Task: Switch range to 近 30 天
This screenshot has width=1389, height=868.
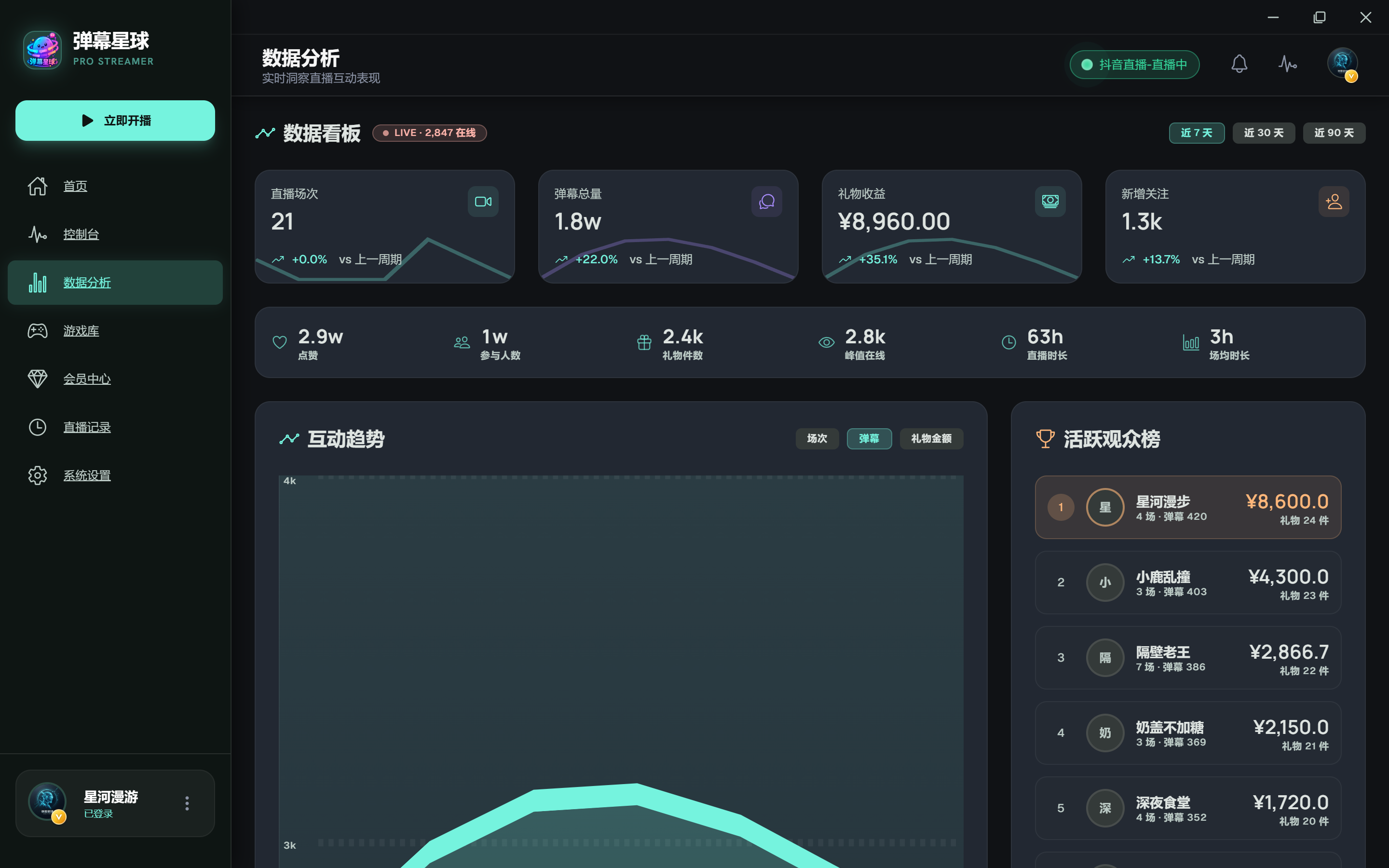Action: click(1264, 133)
